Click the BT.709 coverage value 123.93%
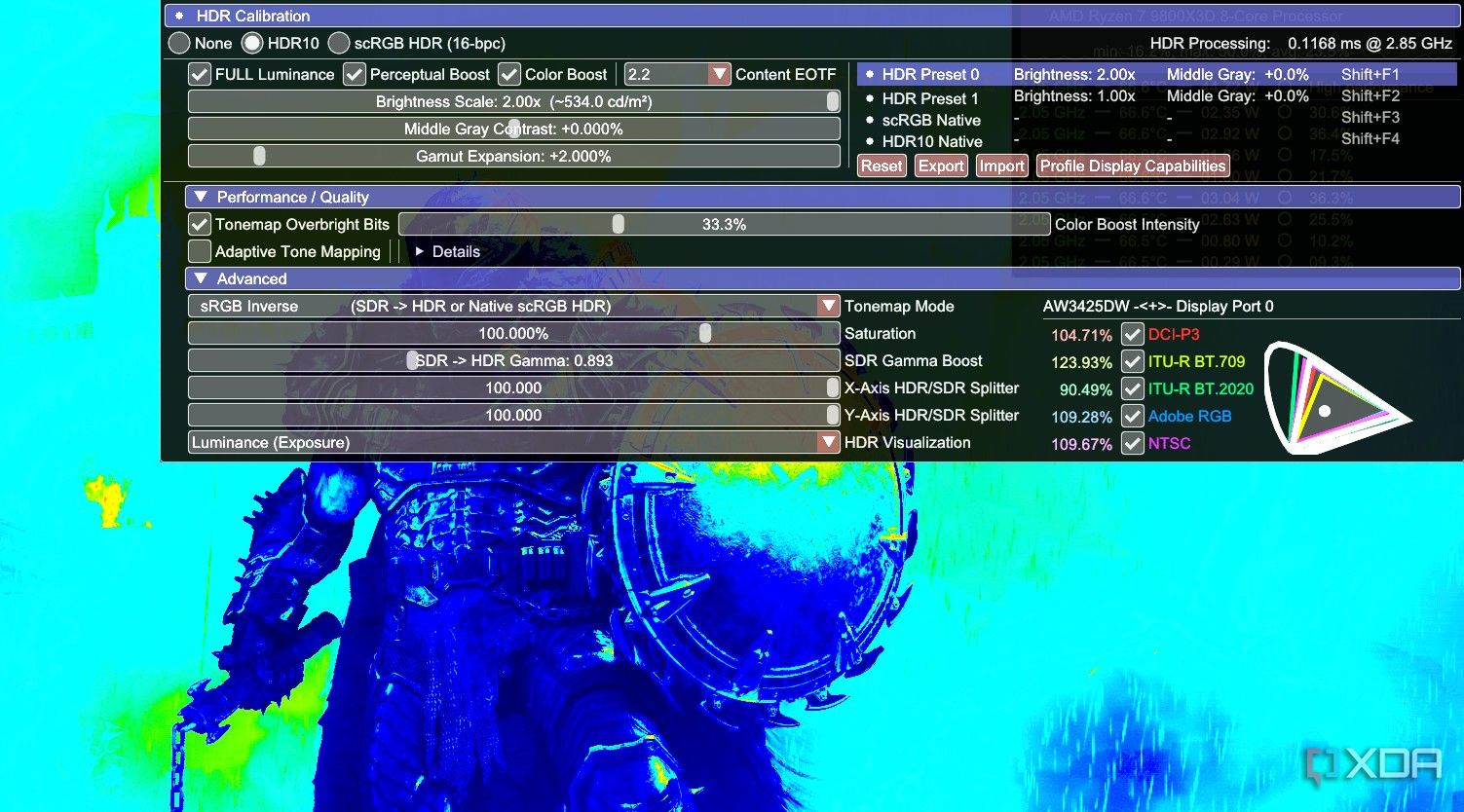 pyautogui.click(x=1081, y=362)
